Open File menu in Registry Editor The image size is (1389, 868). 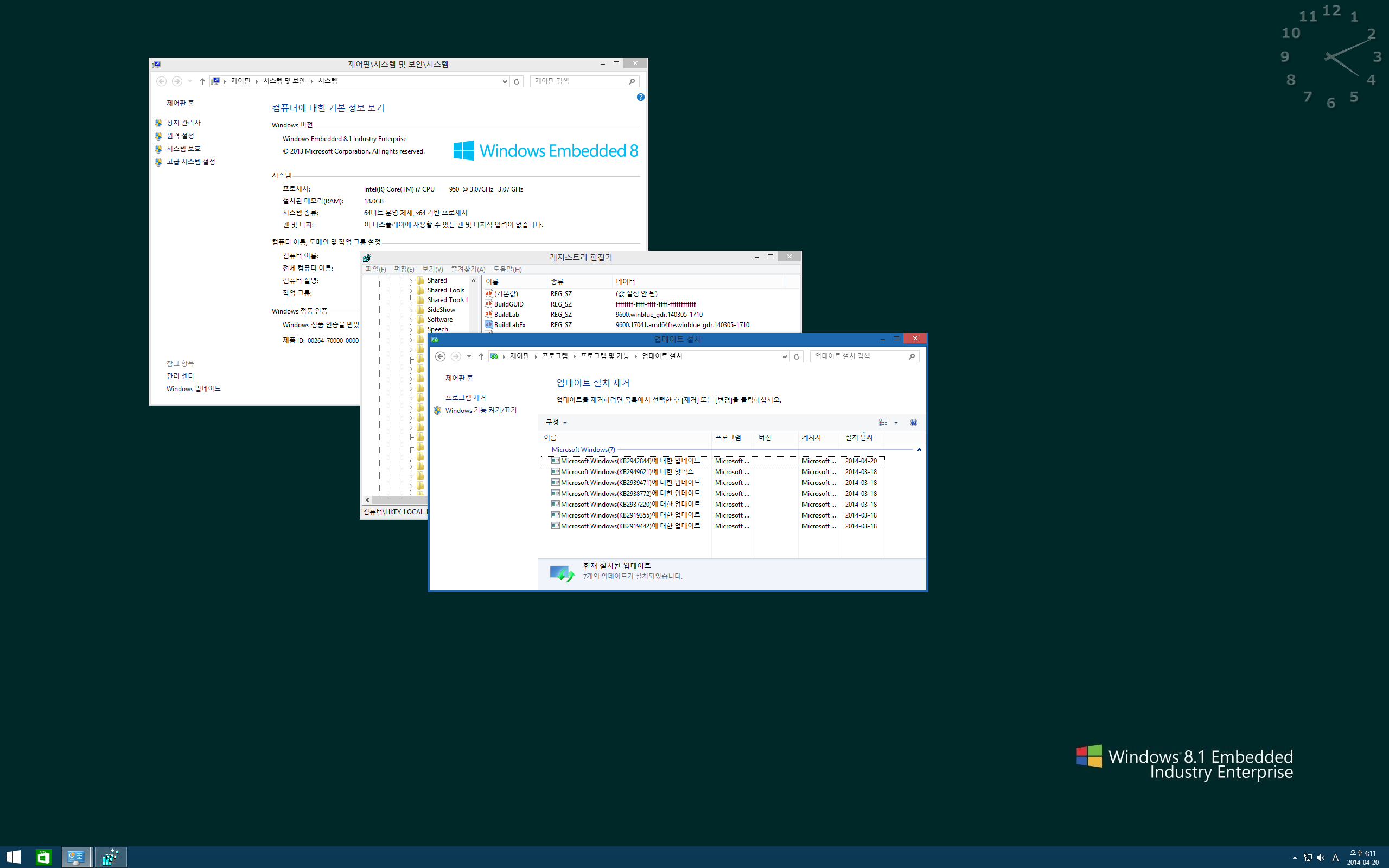(375, 269)
